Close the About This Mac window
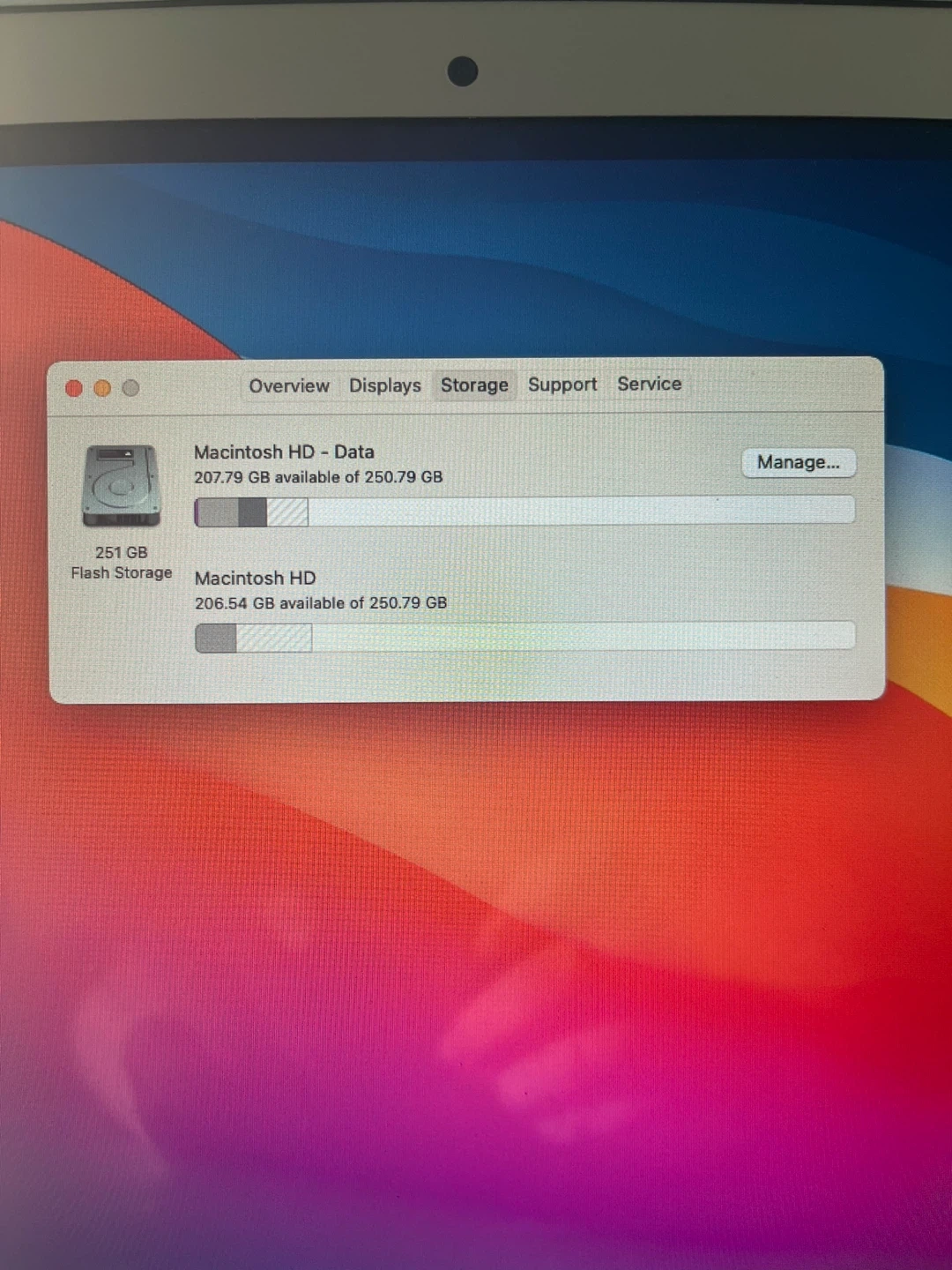This screenshot has width=952, height=1270. tap(74, 388)
